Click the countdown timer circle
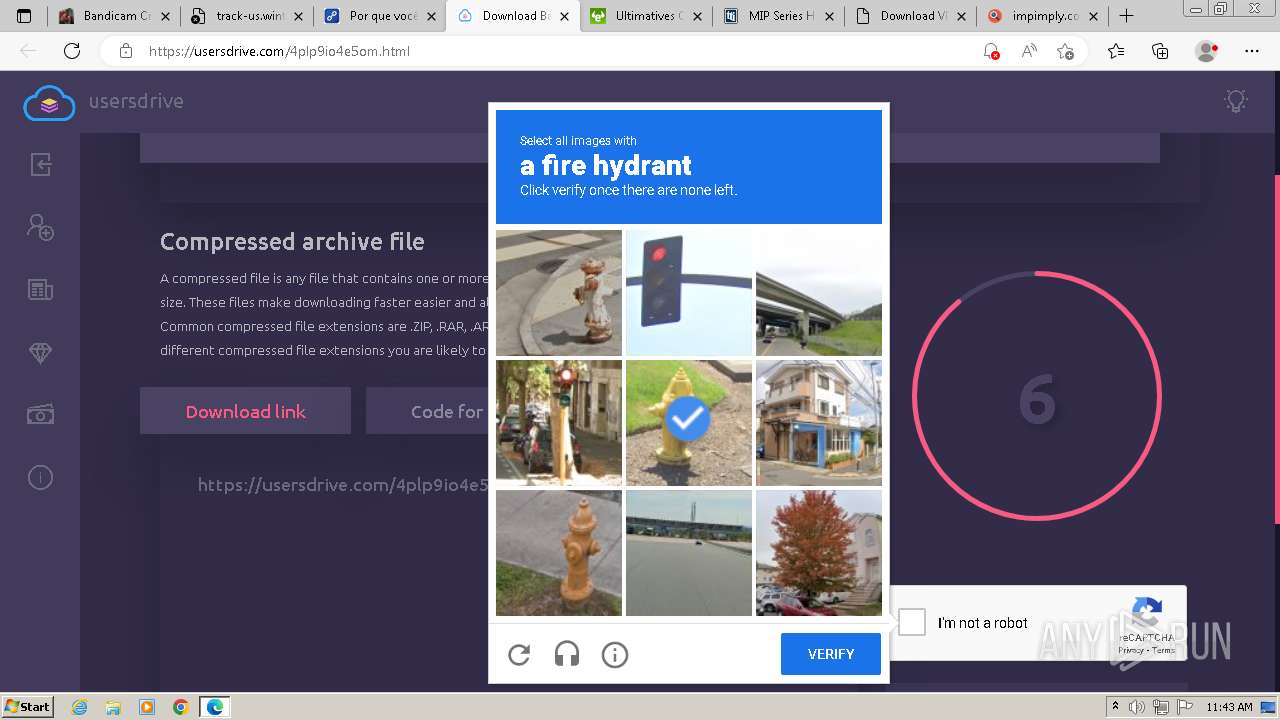 pos(1037,396)
